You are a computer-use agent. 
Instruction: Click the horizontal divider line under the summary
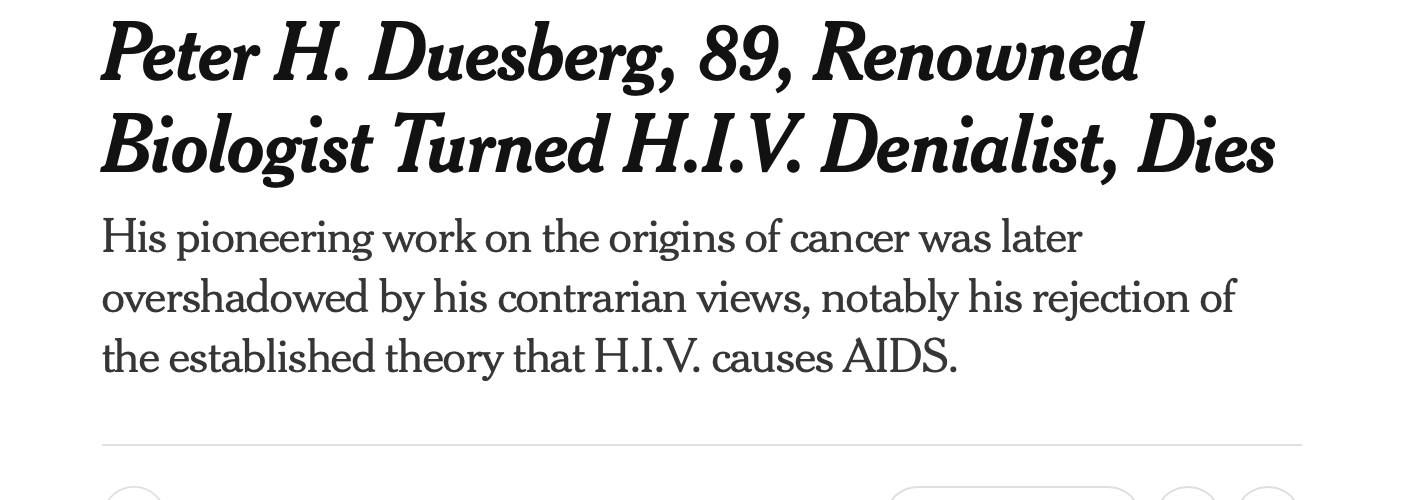[x=702, y=445]
